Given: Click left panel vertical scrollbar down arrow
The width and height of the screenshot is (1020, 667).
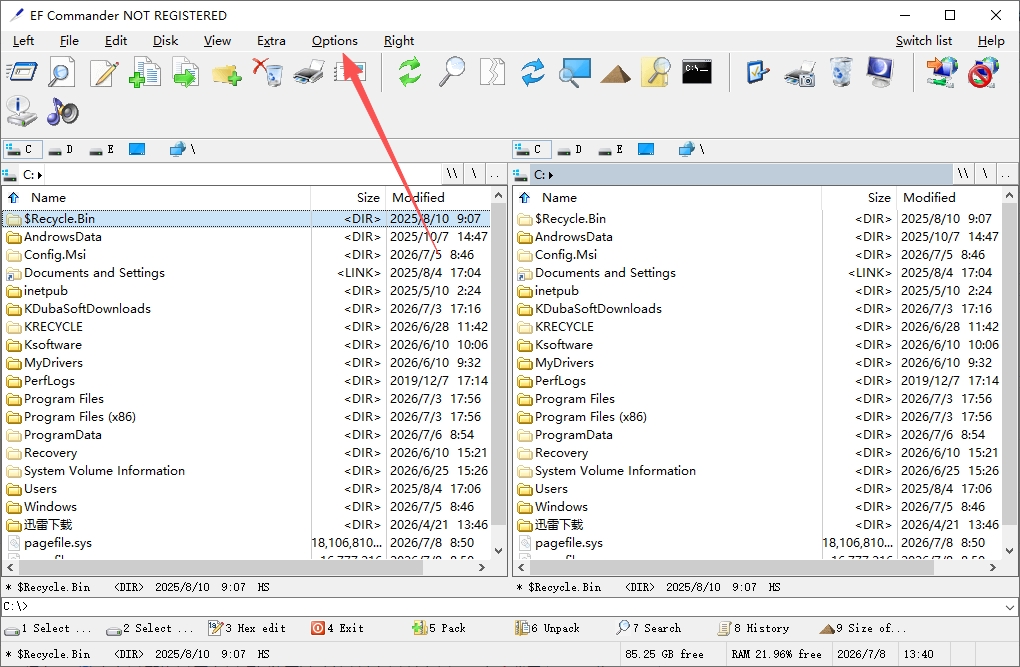Looking at the screenshot, I should tap(498, 551).
